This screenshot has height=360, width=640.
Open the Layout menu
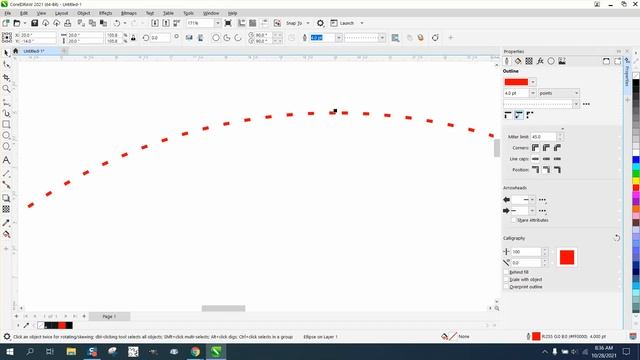pos(61,13)
